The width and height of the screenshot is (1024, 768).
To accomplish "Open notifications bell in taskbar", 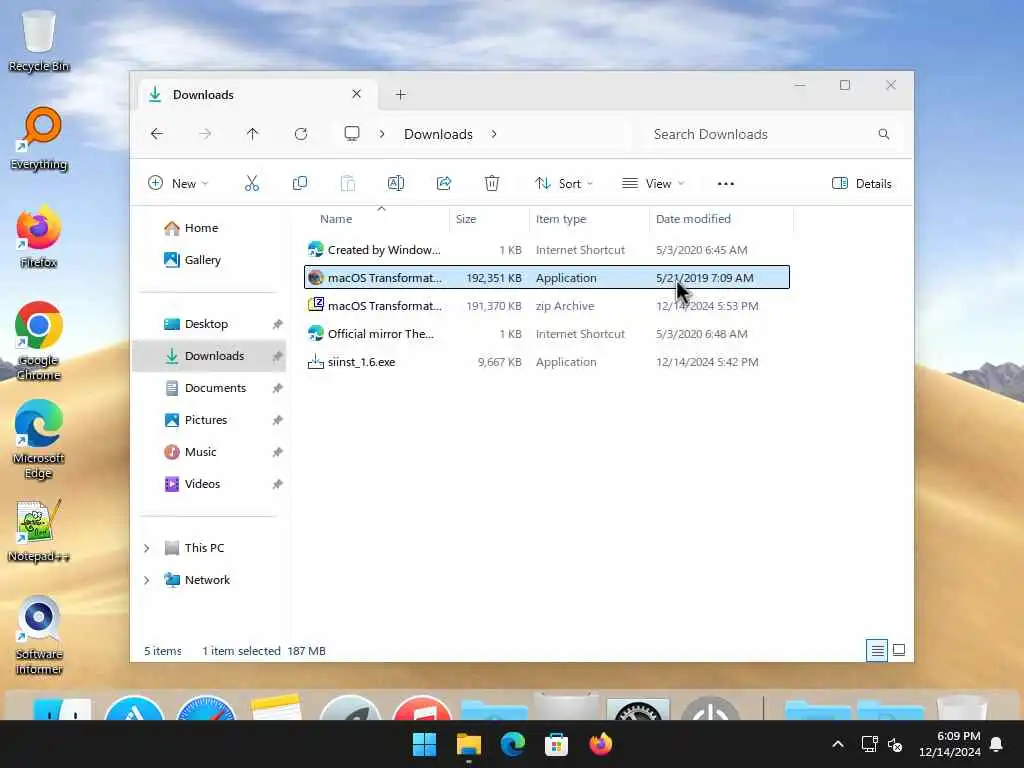I will tap(997, 744).
